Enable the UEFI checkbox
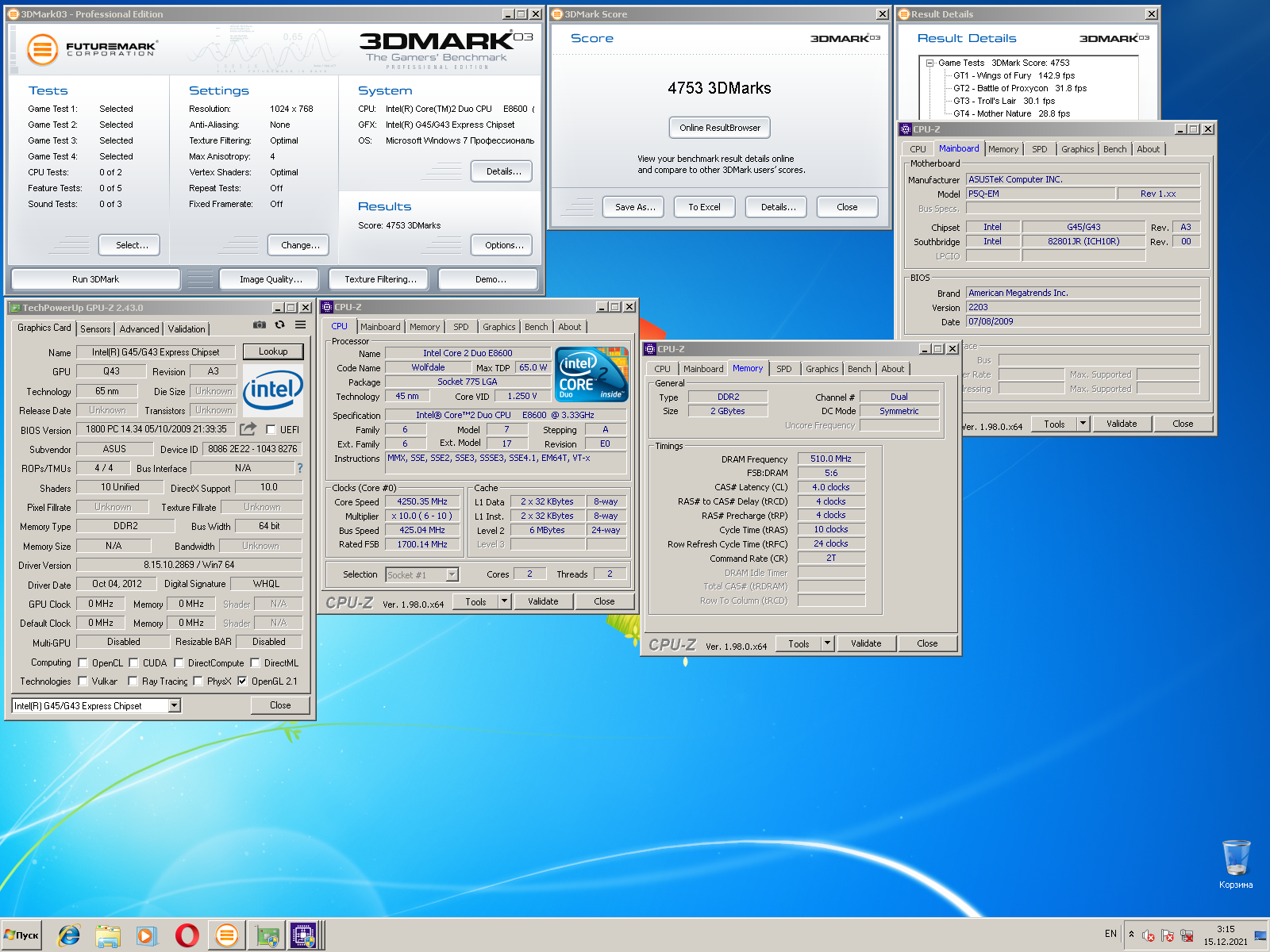 (271, 429)
